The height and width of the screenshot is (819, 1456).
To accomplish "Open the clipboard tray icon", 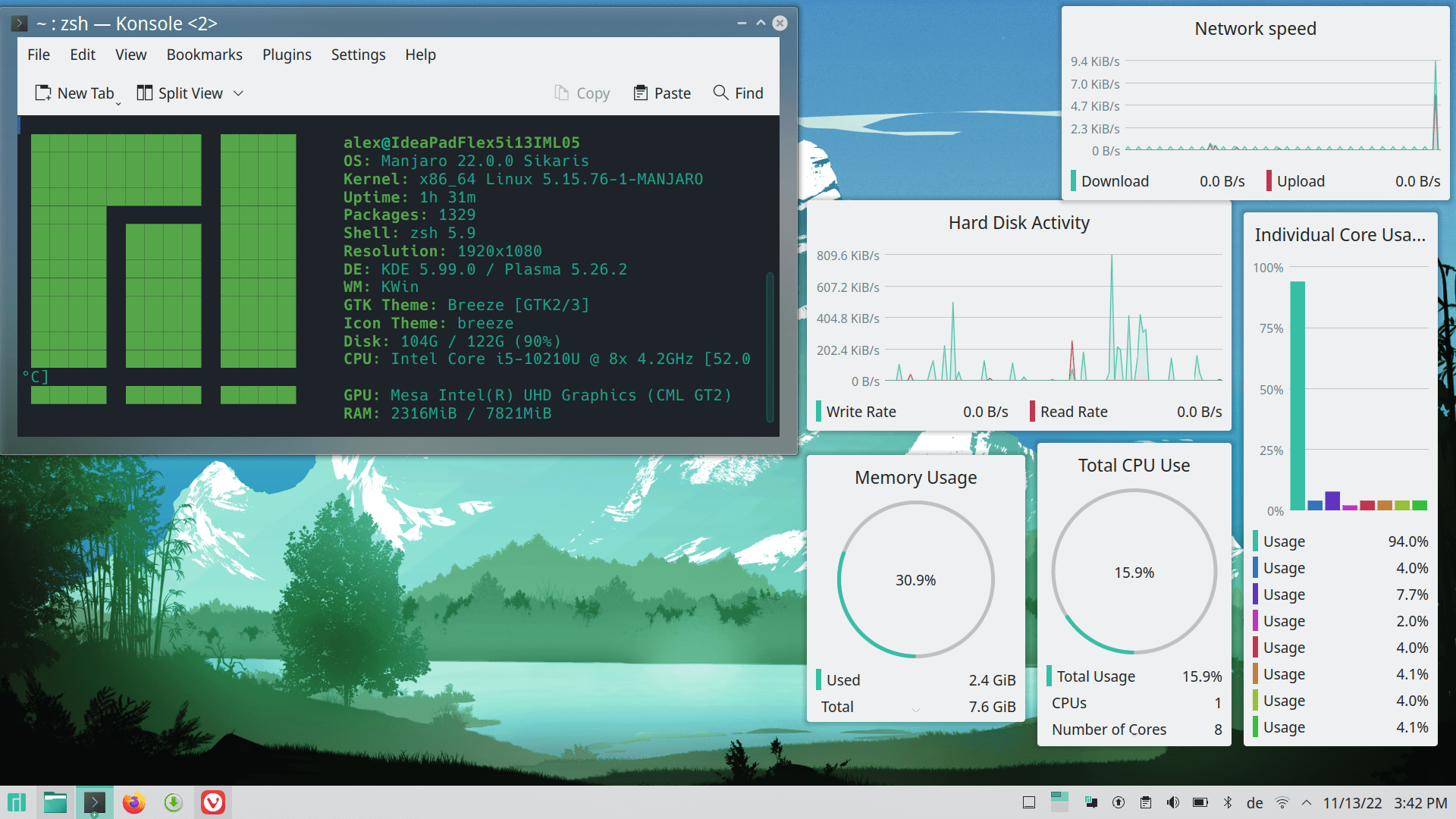I will click(x=1146, y=802).
